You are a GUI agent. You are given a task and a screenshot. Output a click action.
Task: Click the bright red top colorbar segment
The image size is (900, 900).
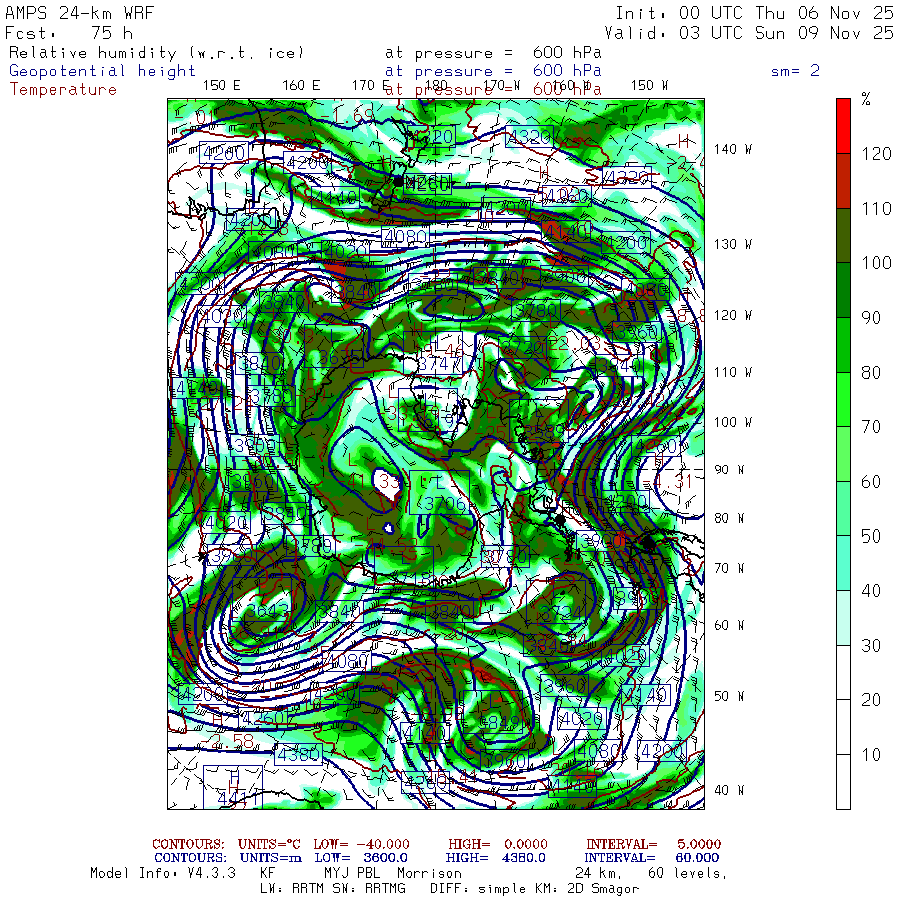[x=843, y=125]
